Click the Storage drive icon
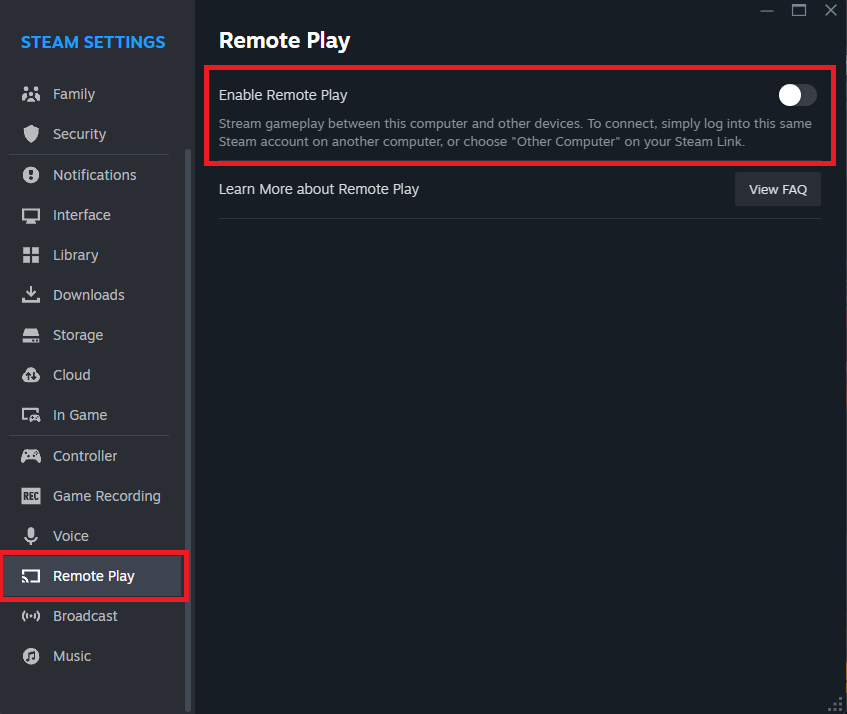Screen dimensions: 847x714 coord(30,335)
